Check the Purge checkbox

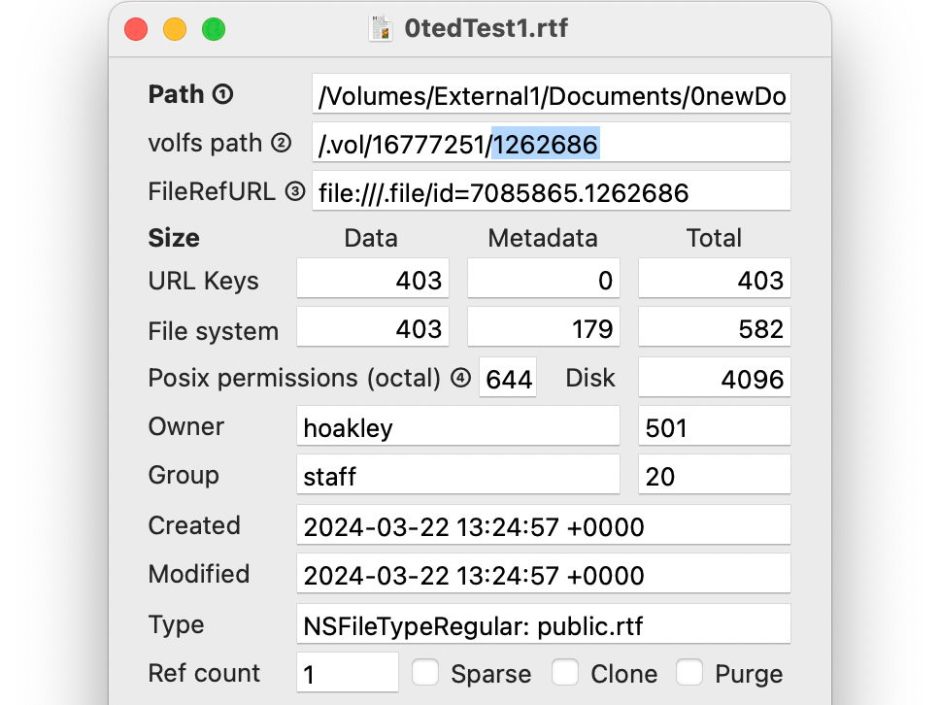point(690,673)
